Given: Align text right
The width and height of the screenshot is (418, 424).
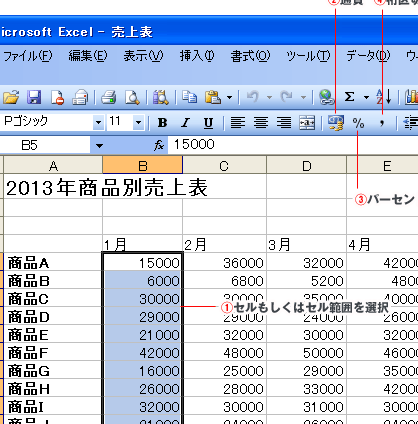Looking at the screenshot, I should (284, 123).
